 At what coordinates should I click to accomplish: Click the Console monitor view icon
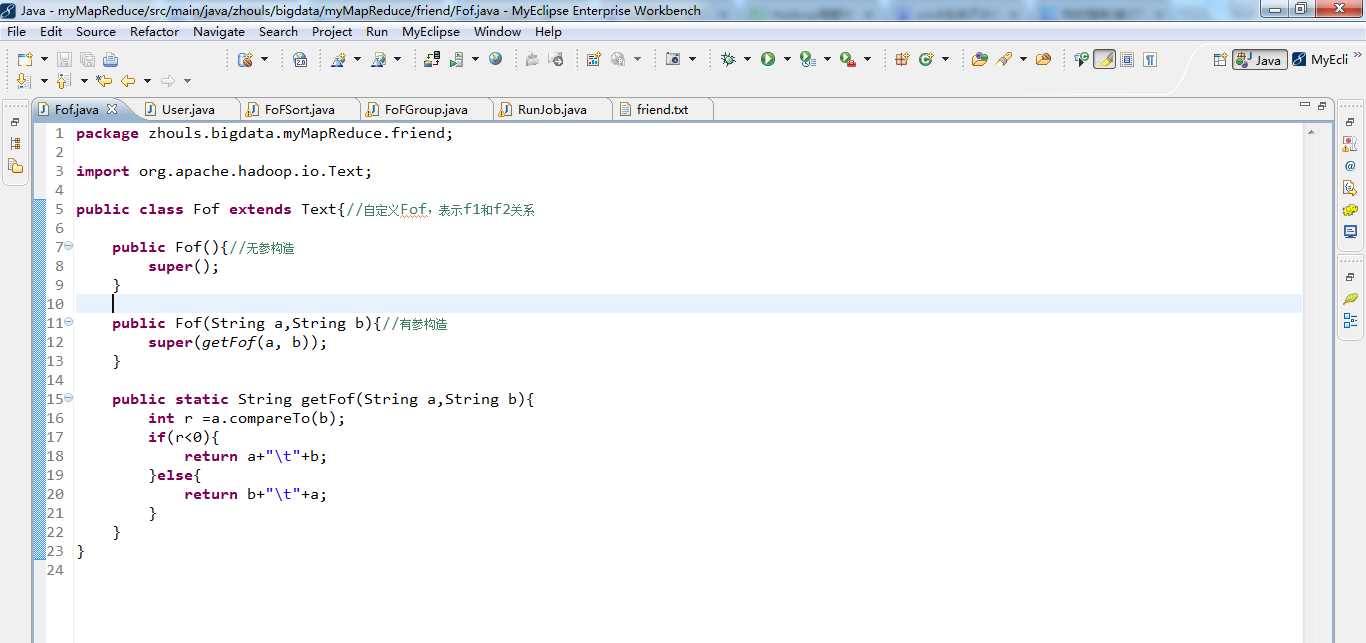coord(1350,232)
